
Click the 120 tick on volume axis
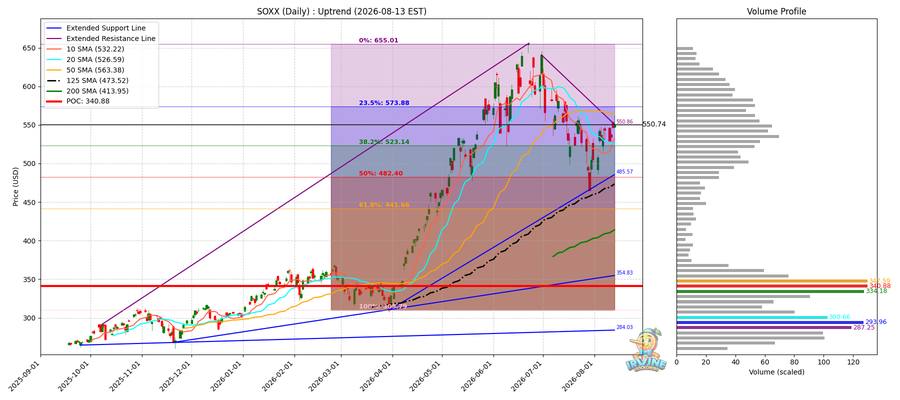[x=854, y=362]
